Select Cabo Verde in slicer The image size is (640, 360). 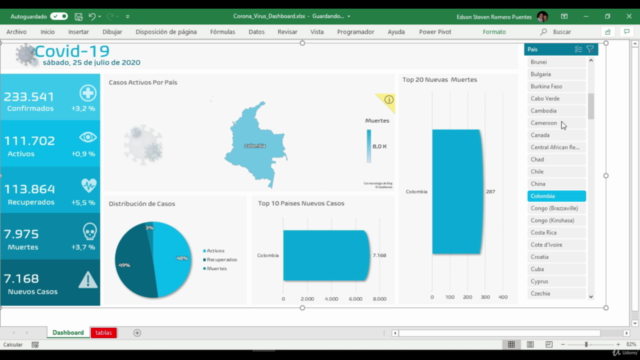click(x=557, y=99)
